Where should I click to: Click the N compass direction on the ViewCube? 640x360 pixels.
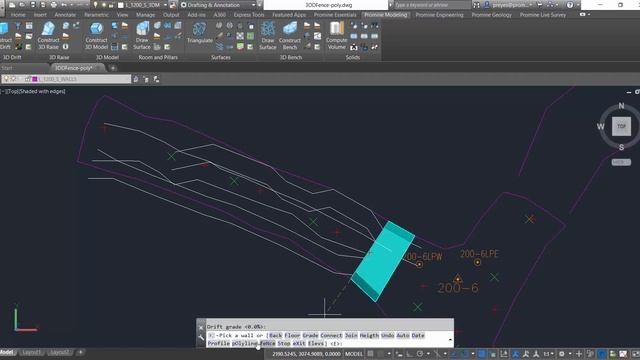click(621, 106)
